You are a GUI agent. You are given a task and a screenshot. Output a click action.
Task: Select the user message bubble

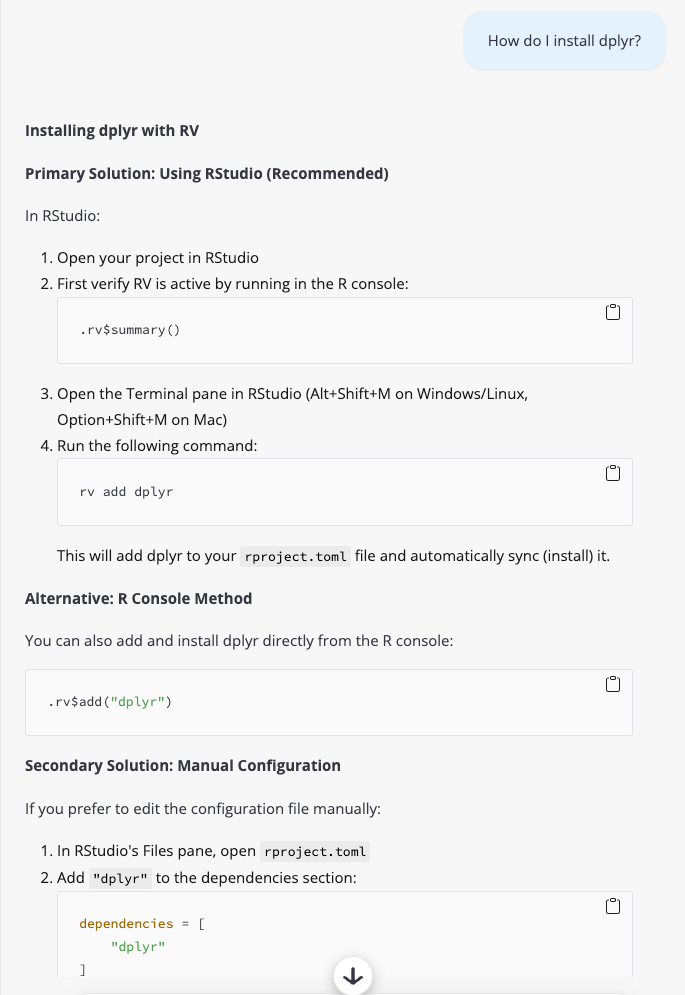pyautogui.click(x=564, y=40)
